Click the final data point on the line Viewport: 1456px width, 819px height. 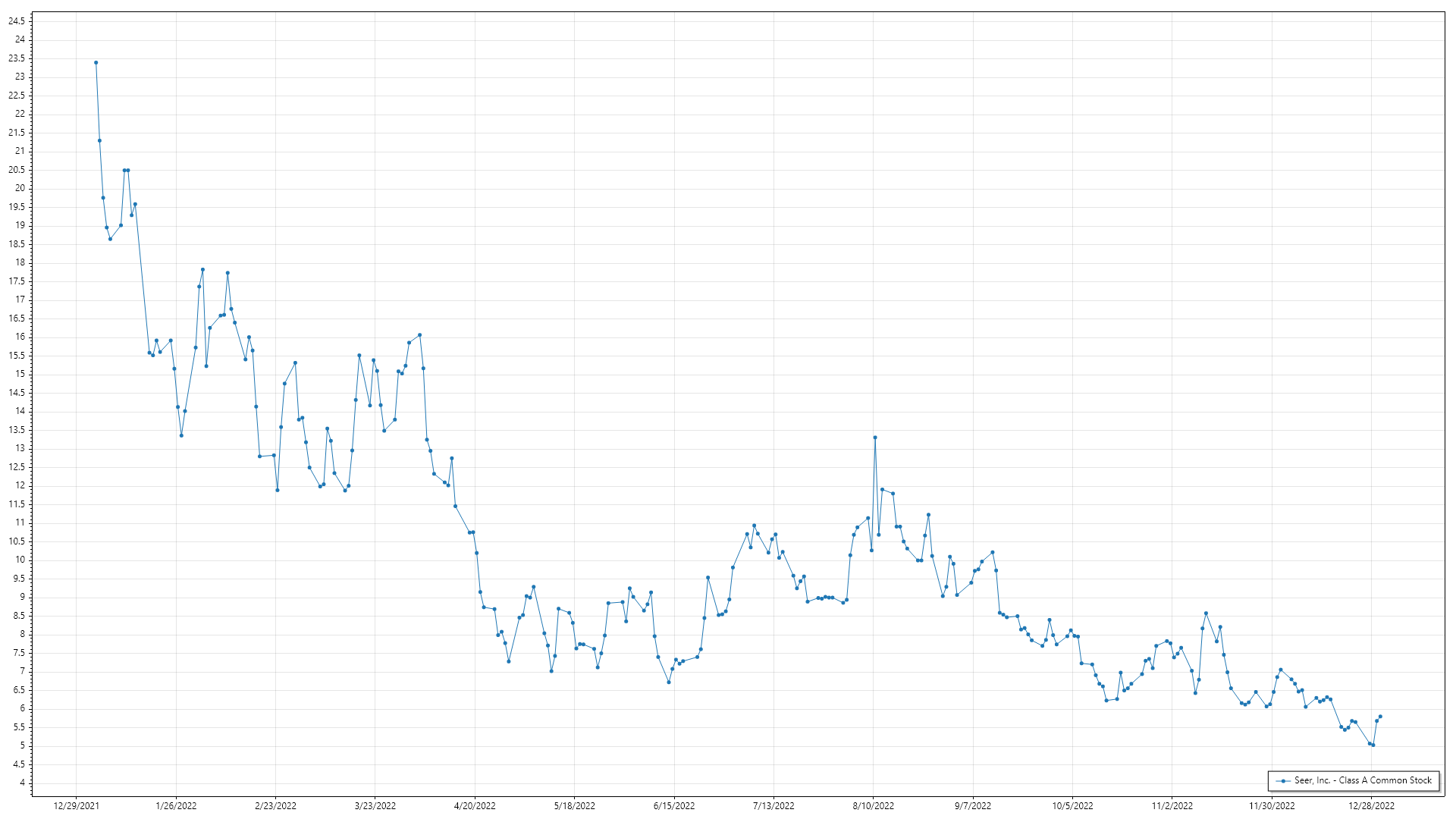(x=1380, y=717)
